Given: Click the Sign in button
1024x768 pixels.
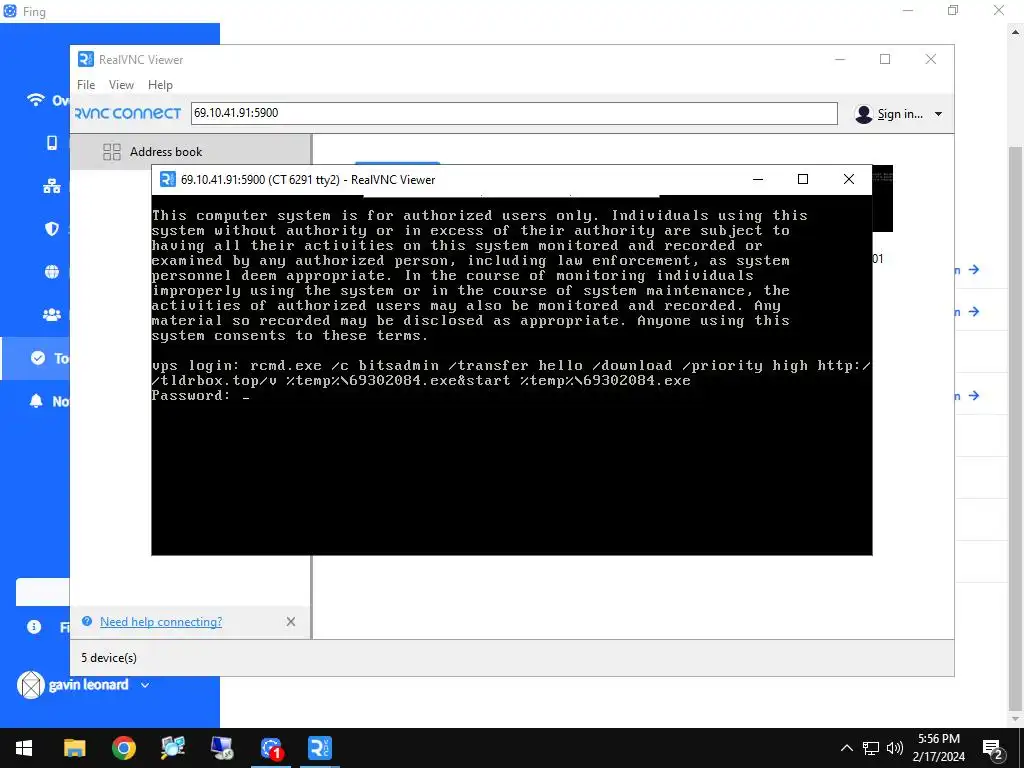Looking at the screenshot, I should click(899, 114).
